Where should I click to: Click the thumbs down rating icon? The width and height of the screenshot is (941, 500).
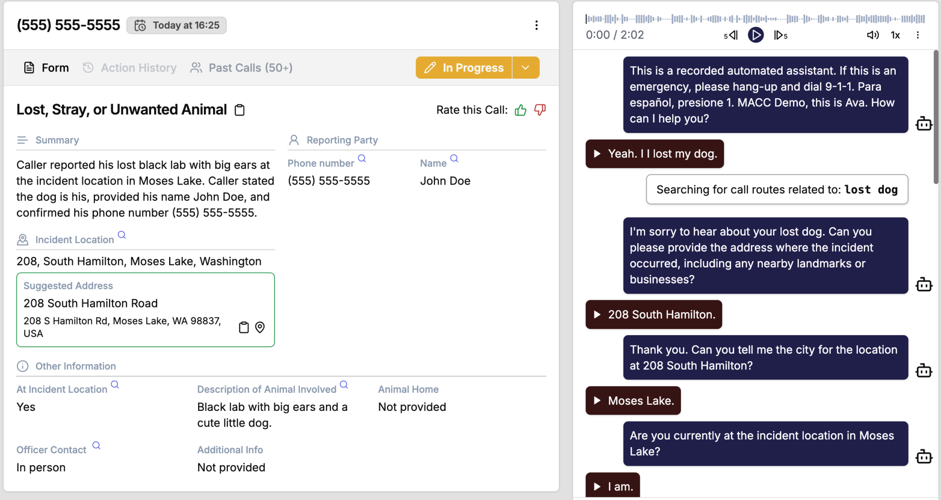tap(540, 110)
